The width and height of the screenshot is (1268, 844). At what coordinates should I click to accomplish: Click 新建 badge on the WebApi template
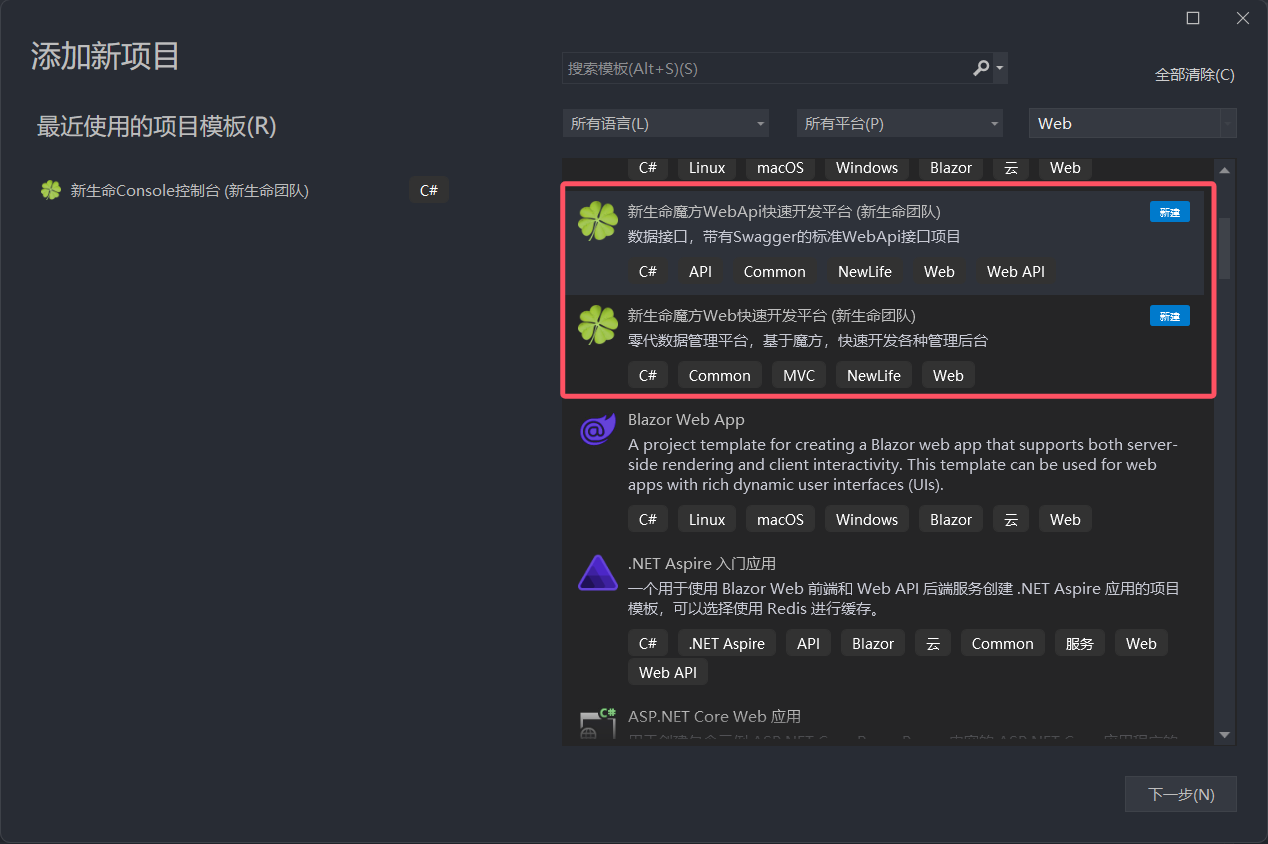coord(1170,212)
